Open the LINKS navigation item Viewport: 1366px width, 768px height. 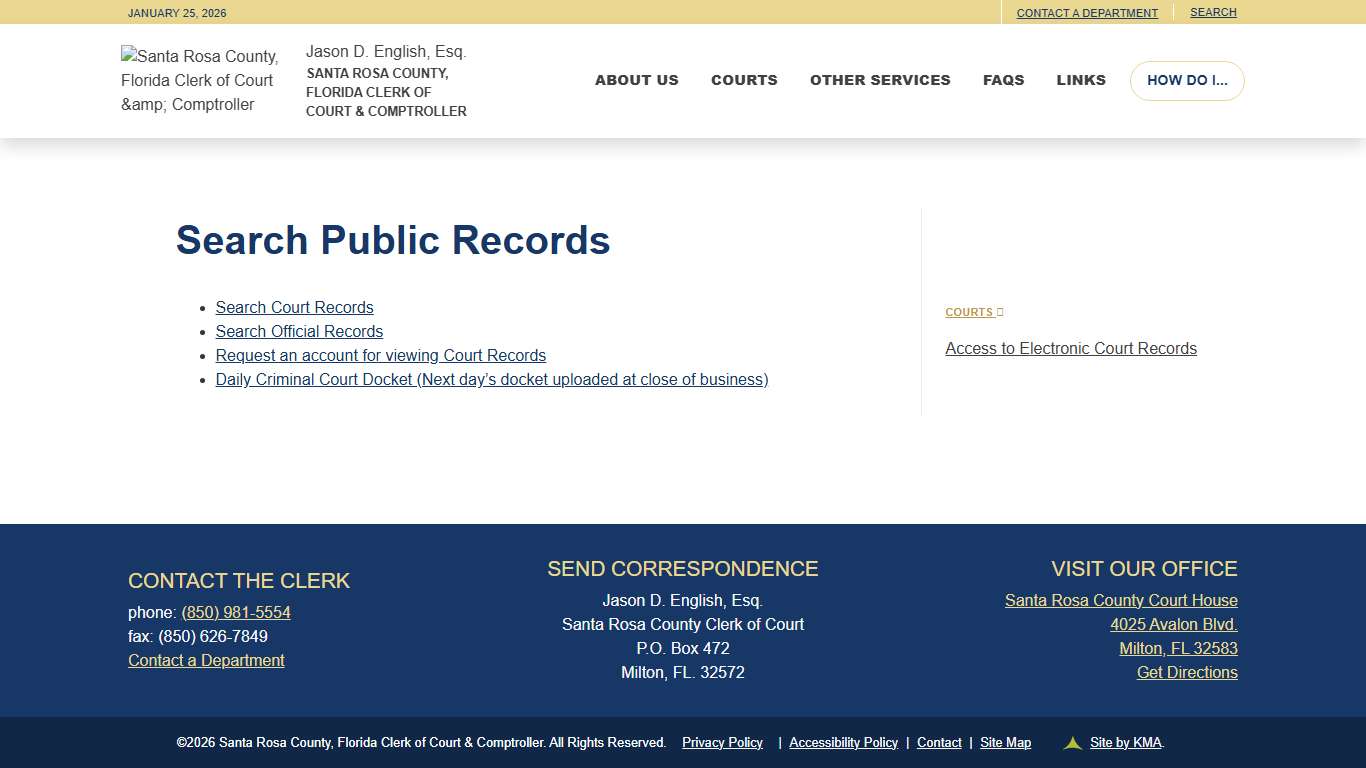point(1081,80)
